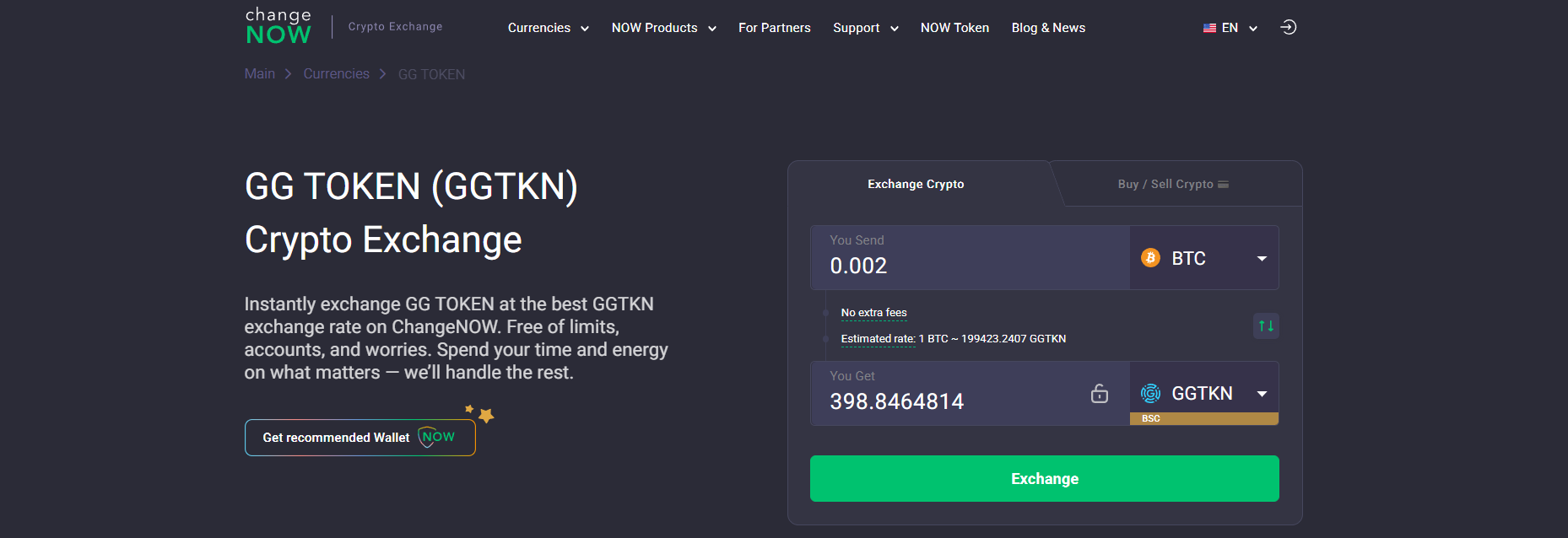The height and width of the screenshot is (538, 1568).
Task: Click the GGTKN token icon
Action: tap(1150, 393)
